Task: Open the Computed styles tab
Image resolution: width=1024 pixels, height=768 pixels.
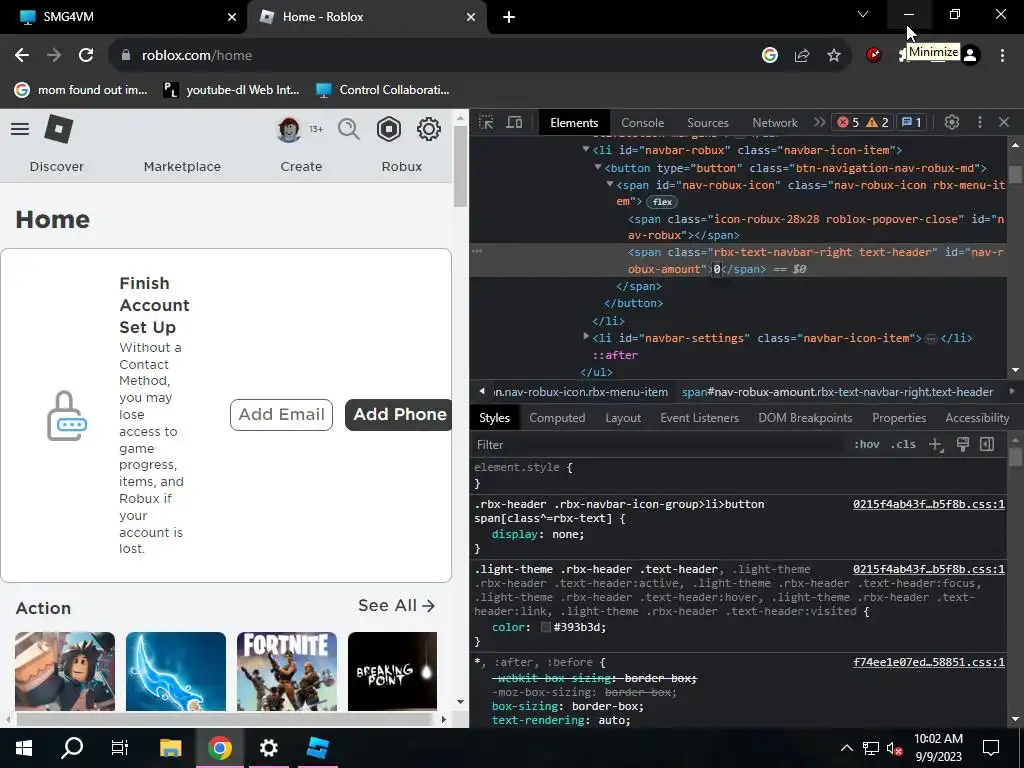Action: pyautogui.click(x=557, y=418)
